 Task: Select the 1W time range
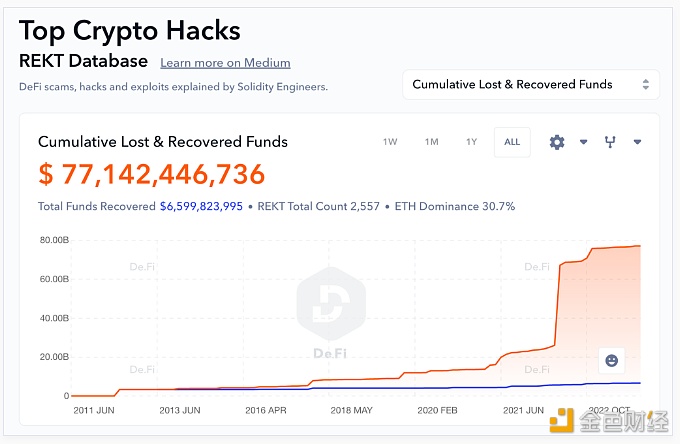390,142
